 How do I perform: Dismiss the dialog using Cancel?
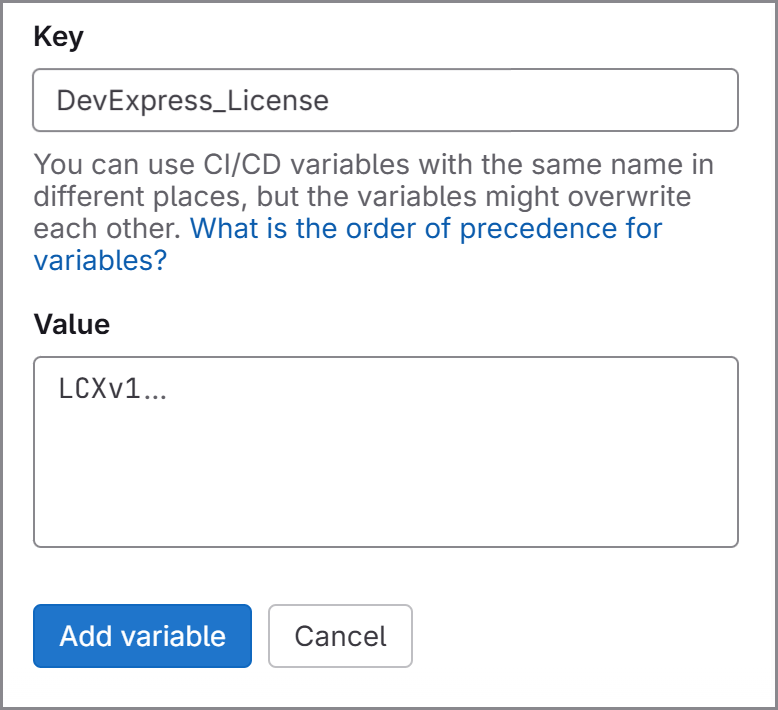(x=340, y=636)
